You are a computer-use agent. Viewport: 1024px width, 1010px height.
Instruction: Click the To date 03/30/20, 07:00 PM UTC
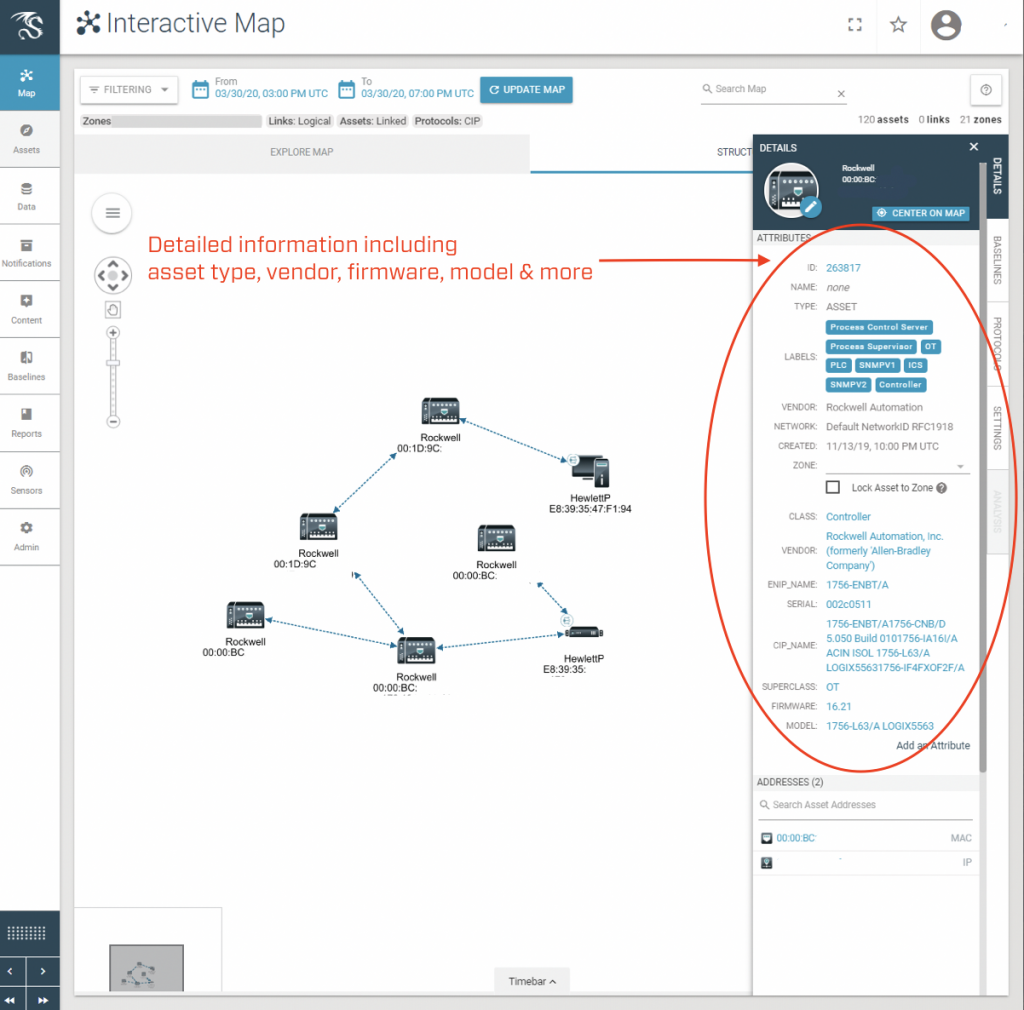click(x=417, y=93)
